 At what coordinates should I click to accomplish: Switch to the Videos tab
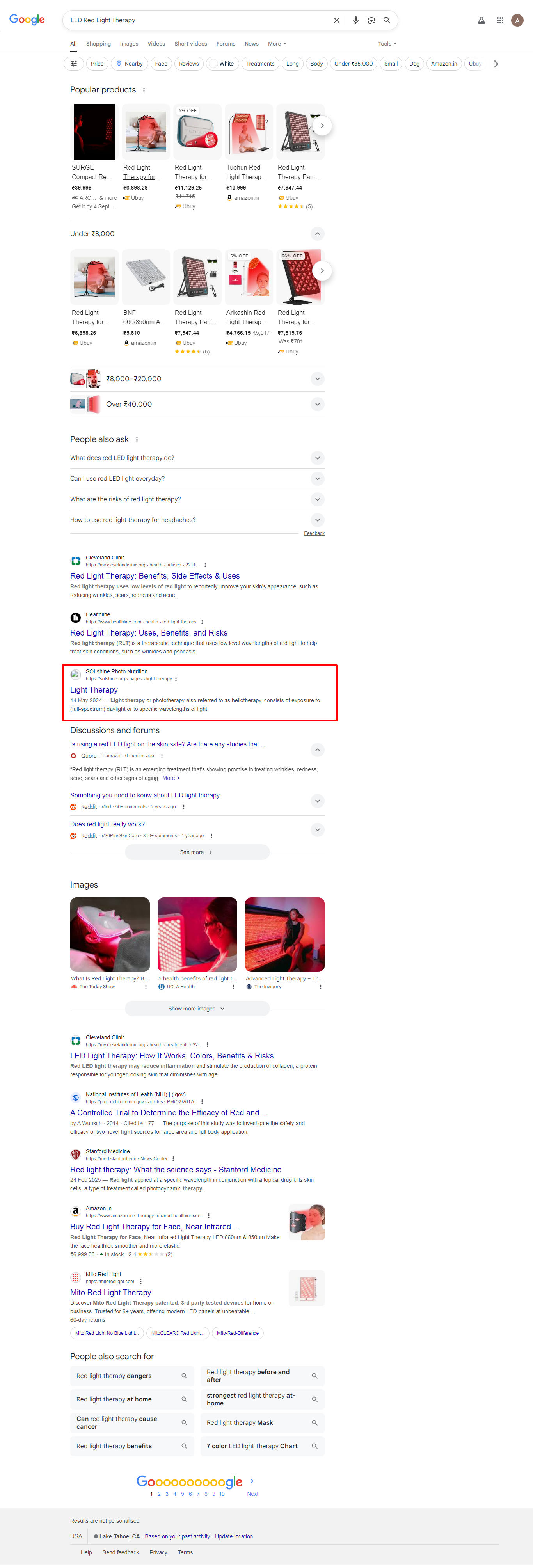click(156, 44)
